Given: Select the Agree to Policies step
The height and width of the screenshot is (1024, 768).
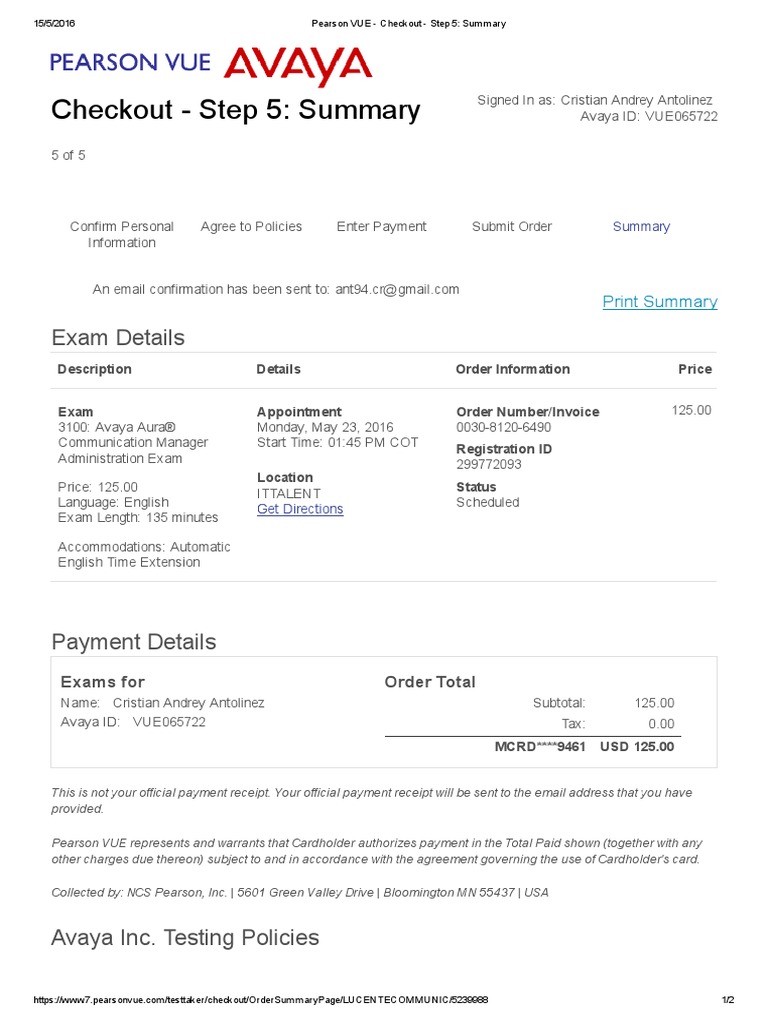Looking at the screenshot, I should coord(251,227).
